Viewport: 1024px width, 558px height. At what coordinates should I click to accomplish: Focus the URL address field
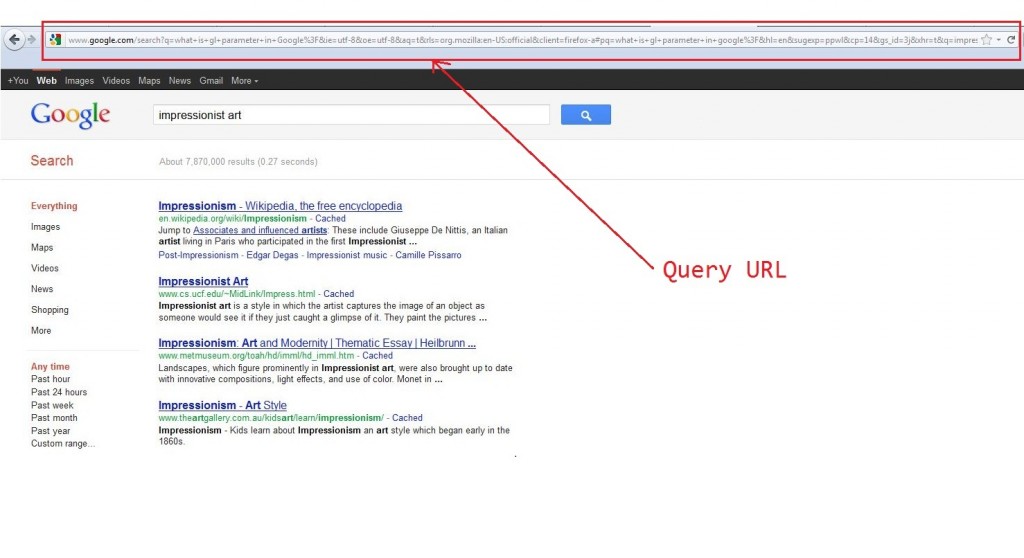(x=522, y=40)
